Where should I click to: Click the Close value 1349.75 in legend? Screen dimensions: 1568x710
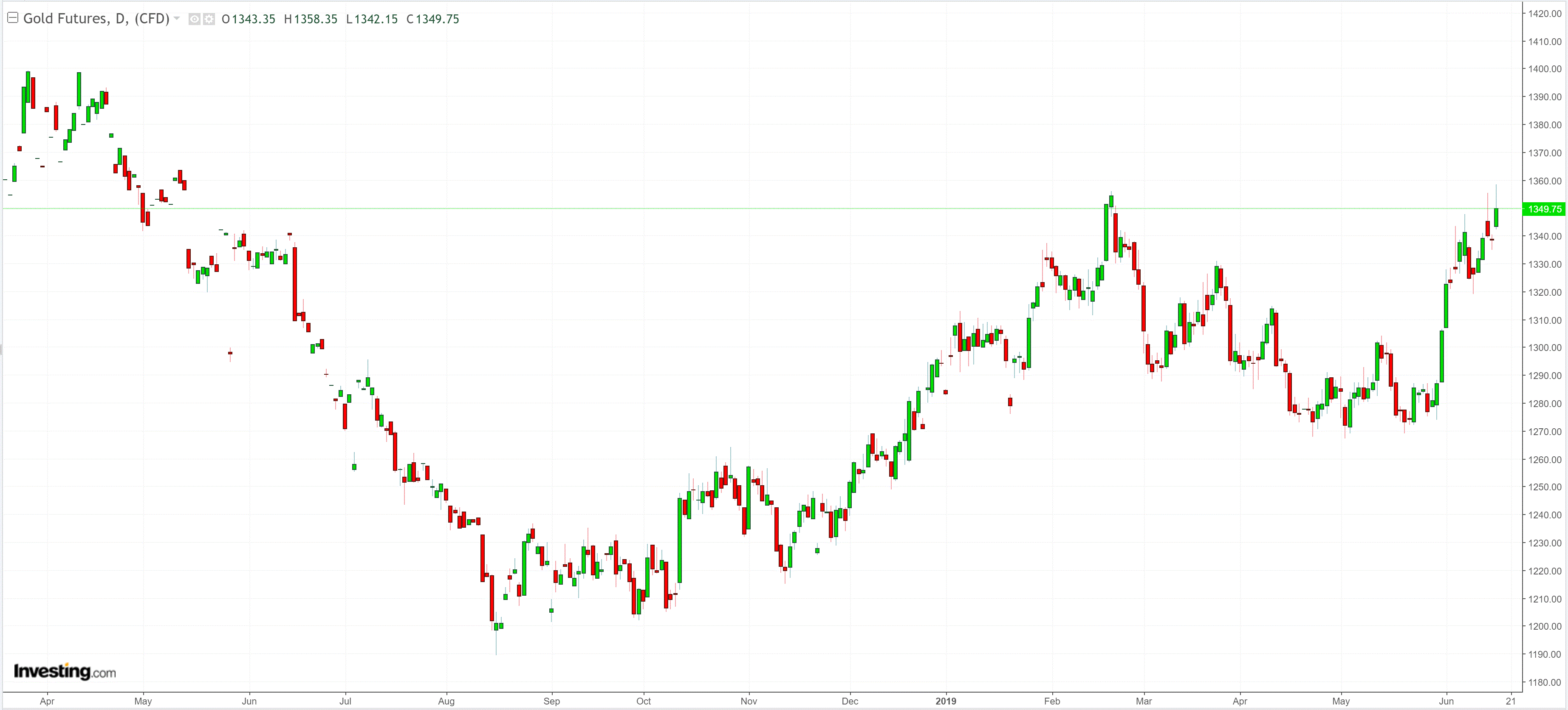(x=437, y=19)
